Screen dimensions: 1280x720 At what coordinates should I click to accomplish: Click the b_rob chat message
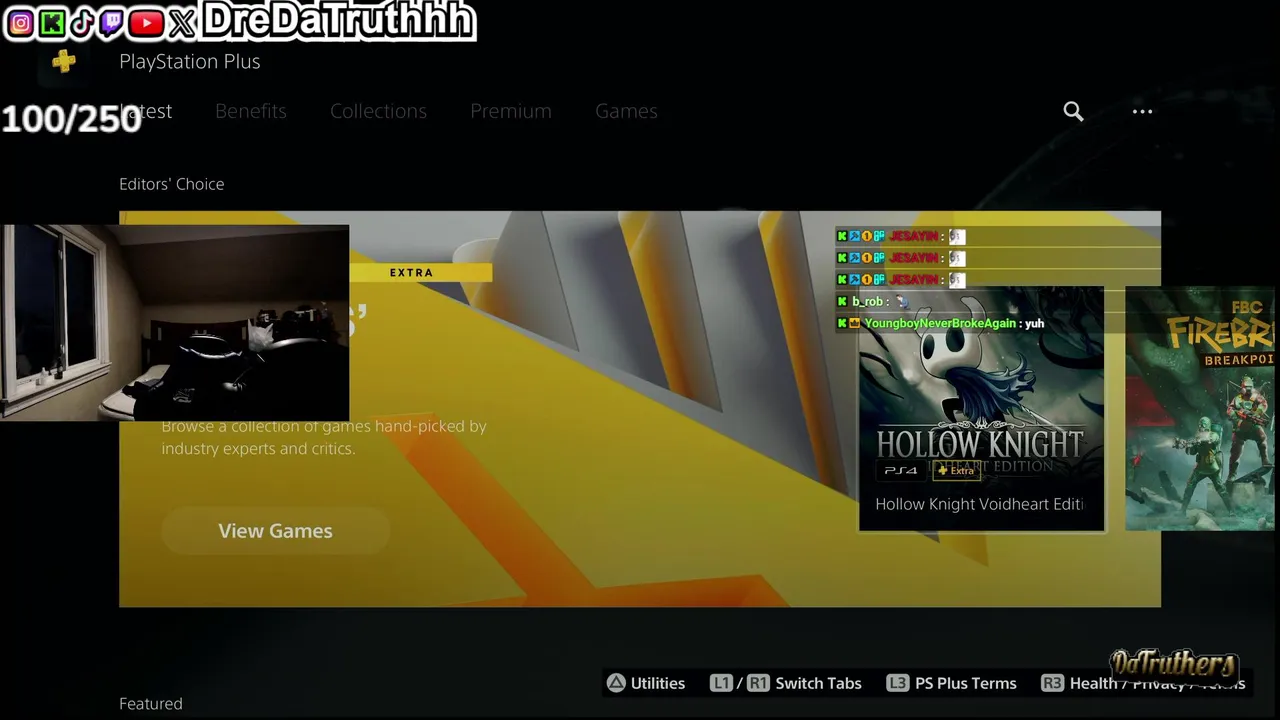point(872,301)
